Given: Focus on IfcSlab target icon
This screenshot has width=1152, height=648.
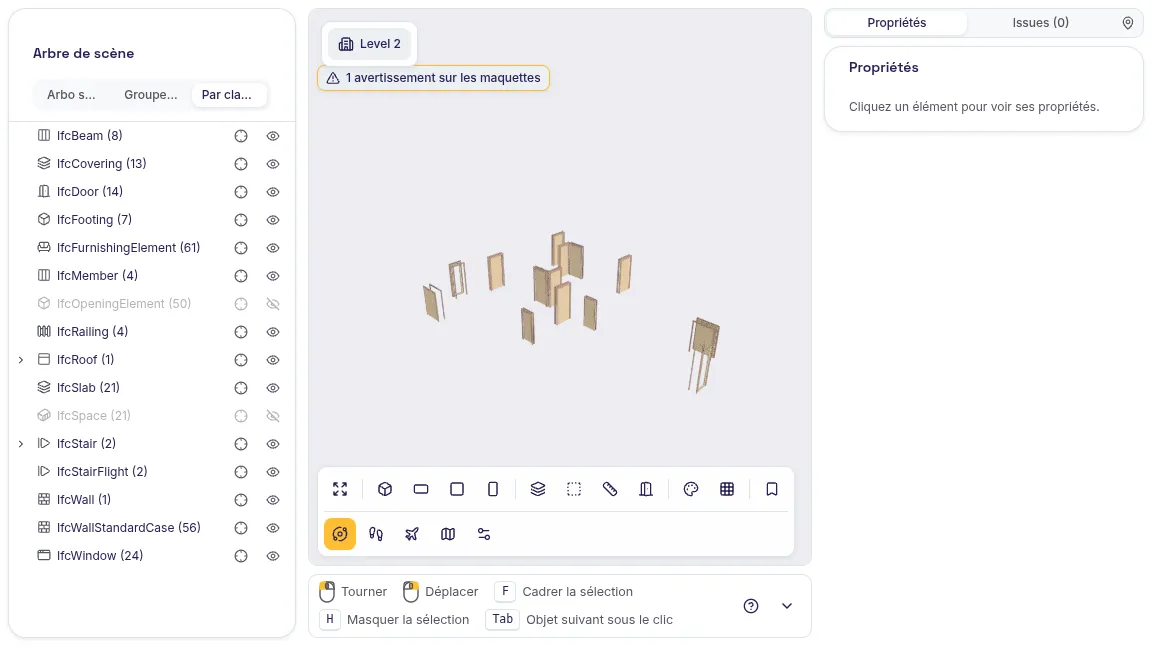Looking at the screenshot, I should 241,388.
